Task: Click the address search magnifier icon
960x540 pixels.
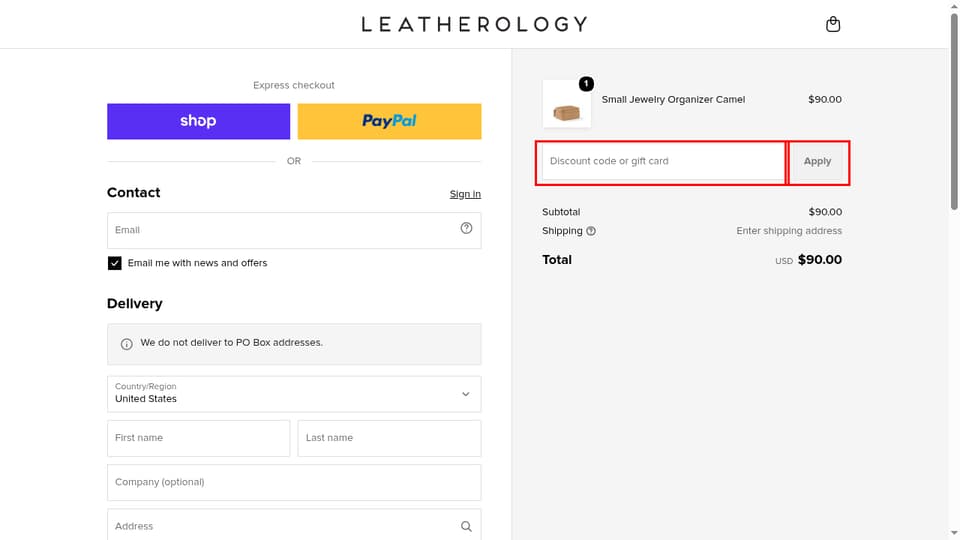Action: click(x=467, y=527)
